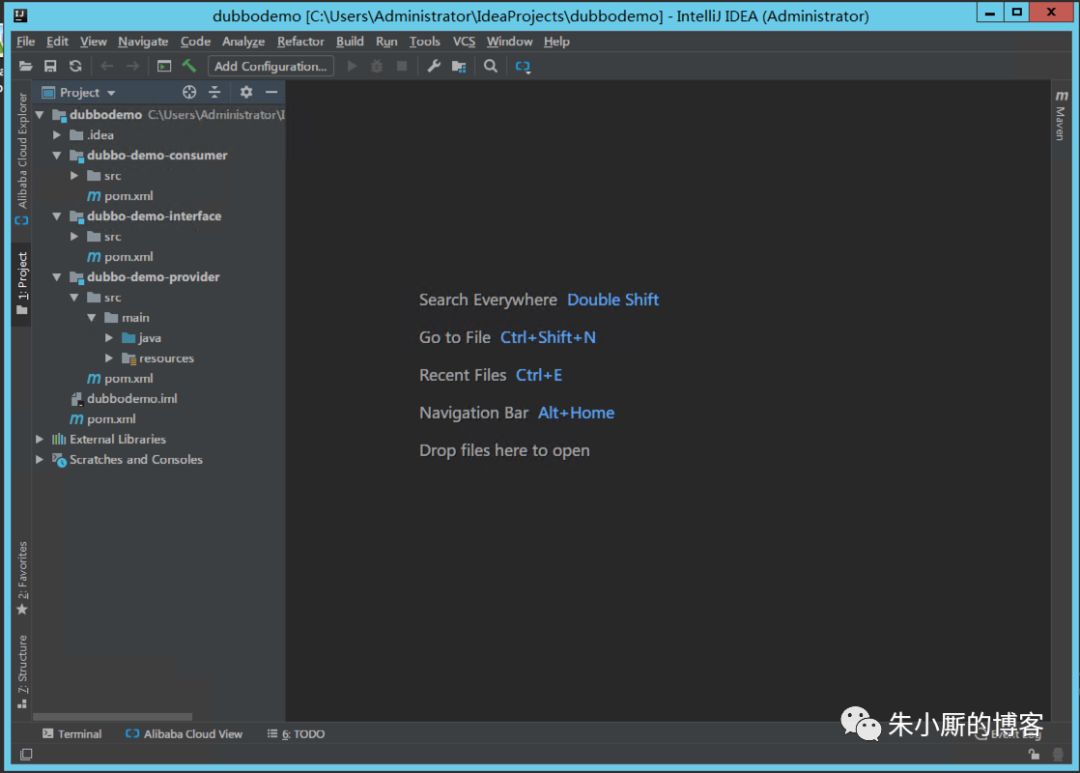This screenshot has height=773, width=1080.
Task: Open the Tools menu
Action: tap(424, 41)
